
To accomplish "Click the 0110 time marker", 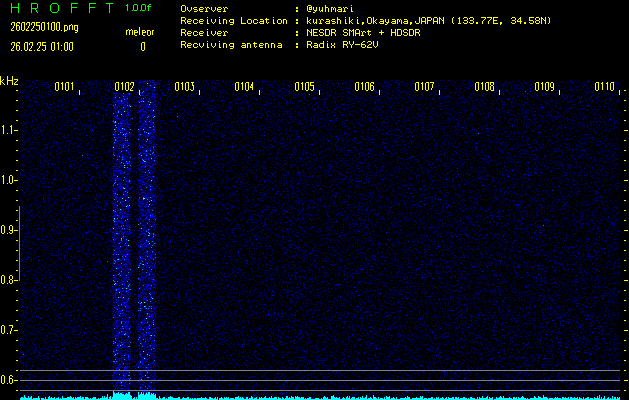I will tap(604, 87).
